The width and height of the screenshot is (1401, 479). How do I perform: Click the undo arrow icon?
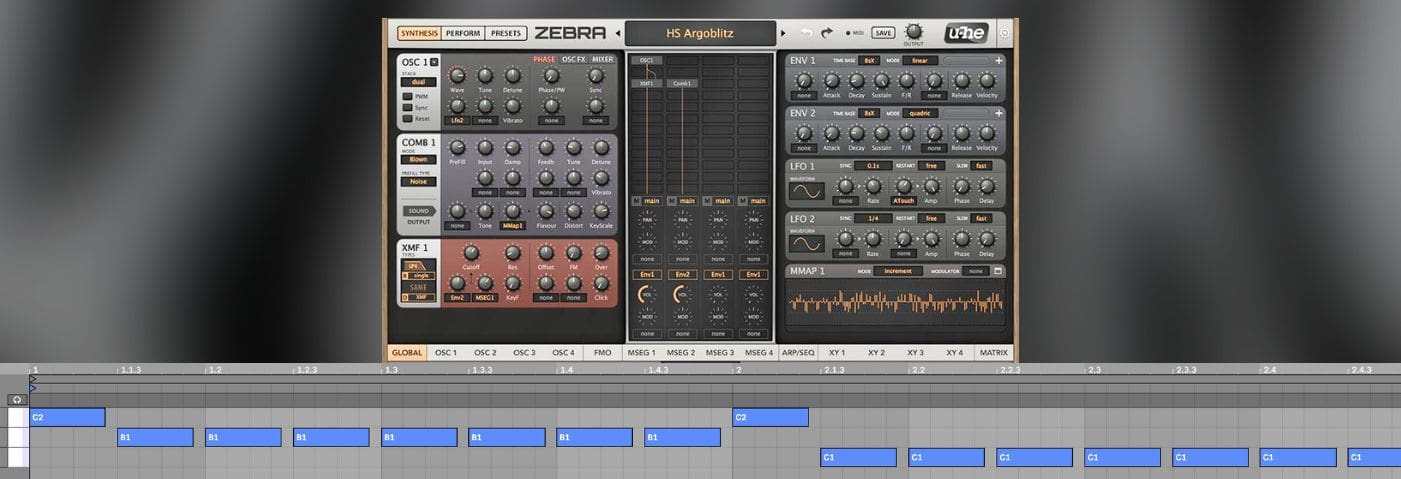click(x=806, y=33)
